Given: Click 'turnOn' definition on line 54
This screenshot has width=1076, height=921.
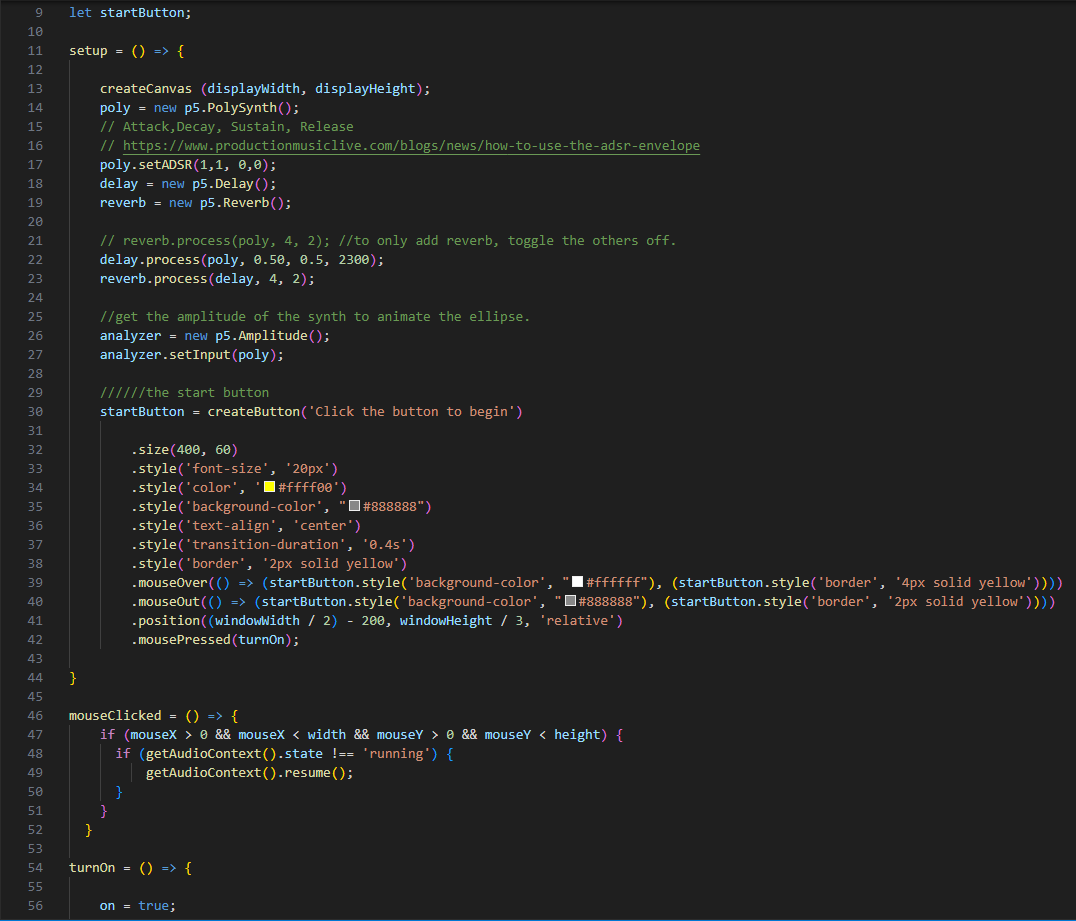Looking at the screenshot, I should [x=92, y=867].
